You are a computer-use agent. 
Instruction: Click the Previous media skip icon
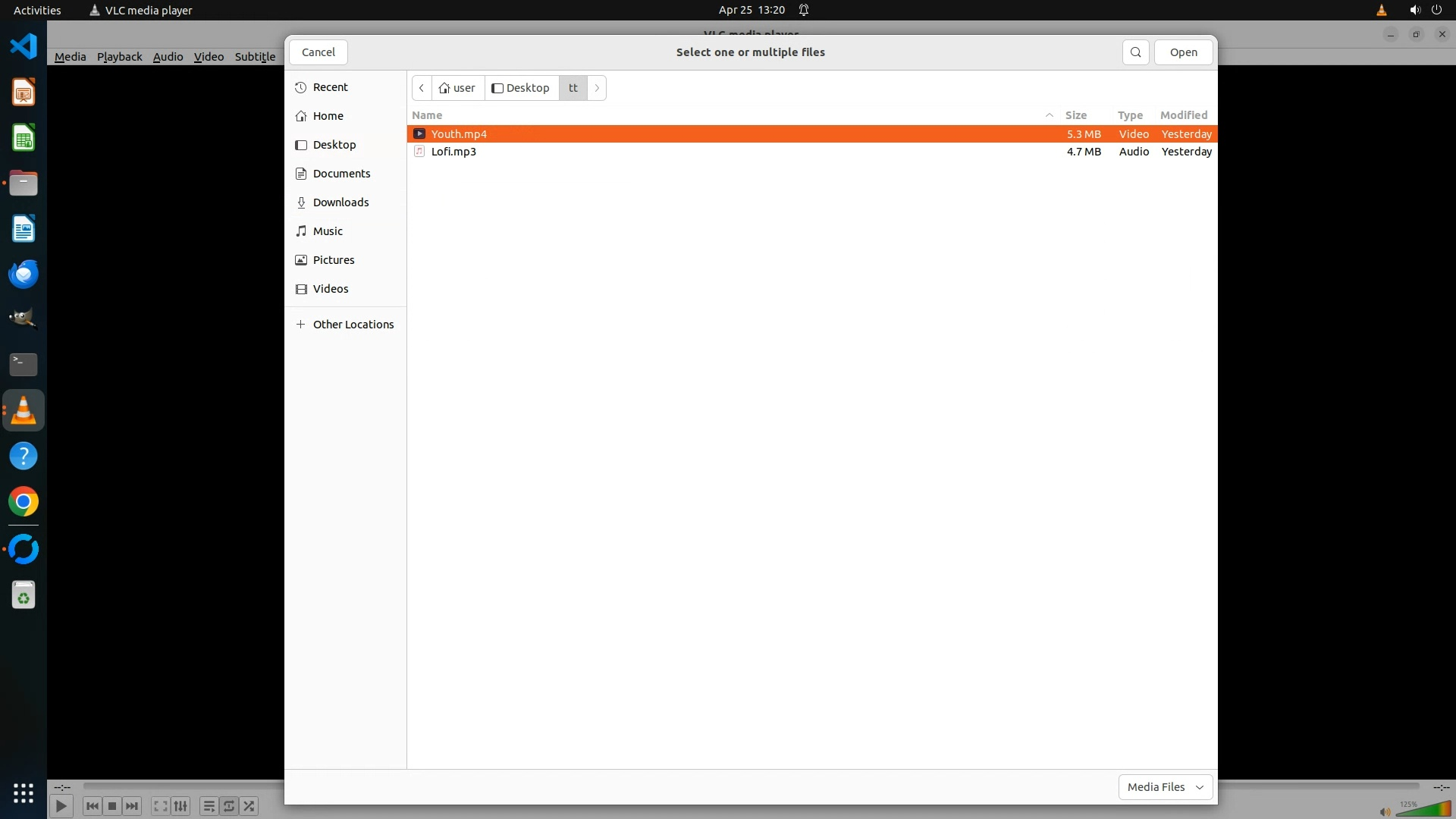tap(93, 806)
